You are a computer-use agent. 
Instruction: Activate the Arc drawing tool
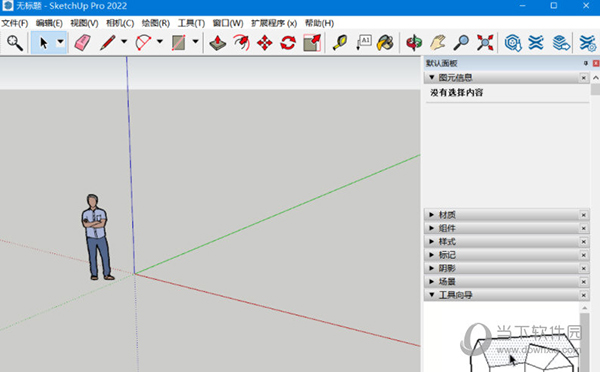point(143,42)
